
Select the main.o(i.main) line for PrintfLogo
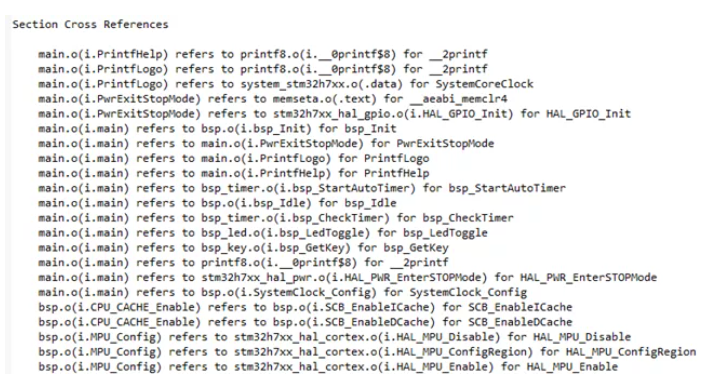pos(233,159)
